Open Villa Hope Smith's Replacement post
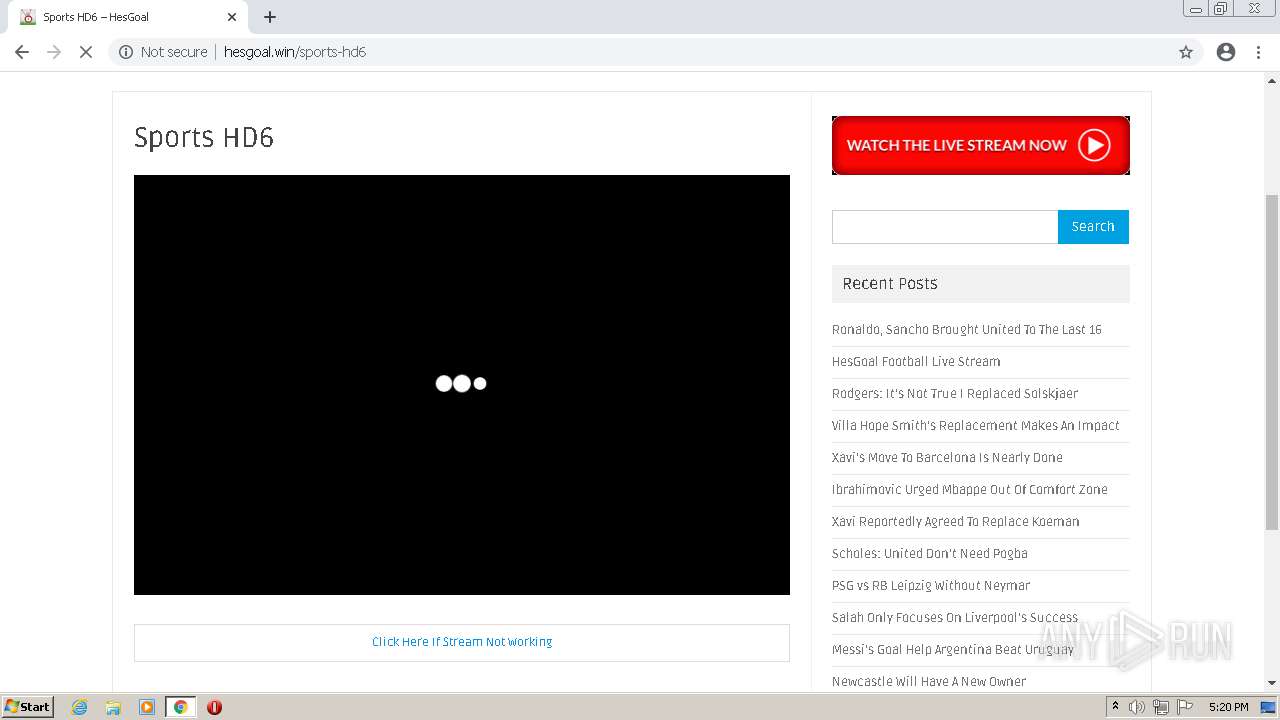Screen dimensions: 1280x720 click(976, 426)
